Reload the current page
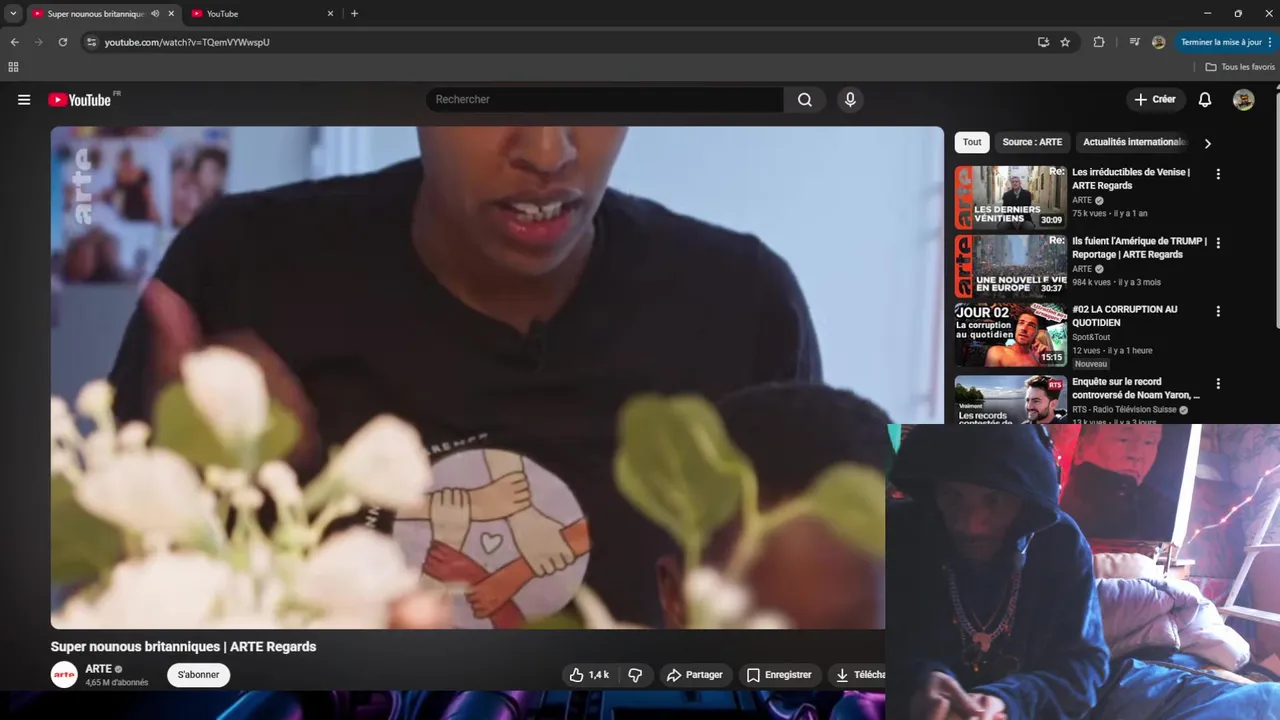 tap(62, 42)
